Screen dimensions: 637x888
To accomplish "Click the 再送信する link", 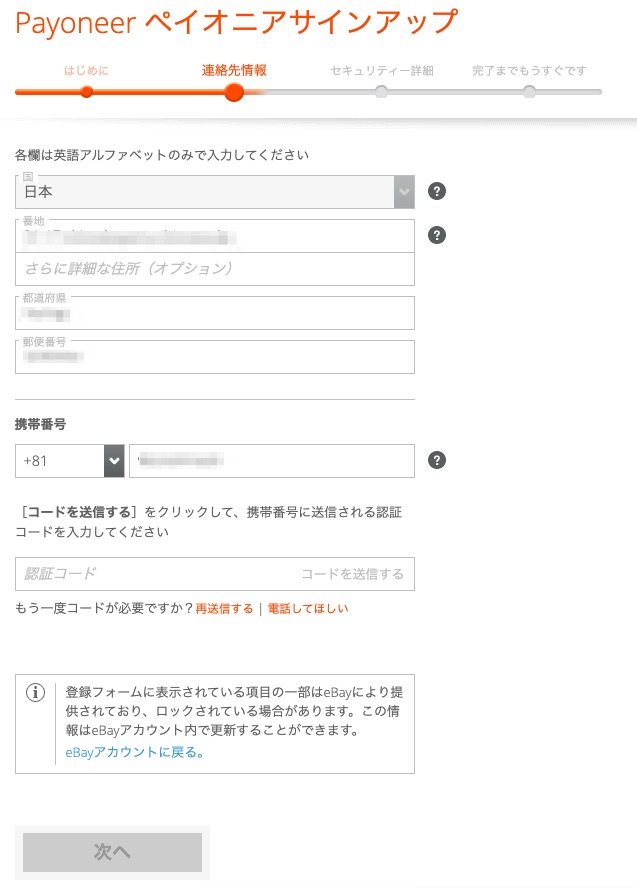I will (224, 608).
